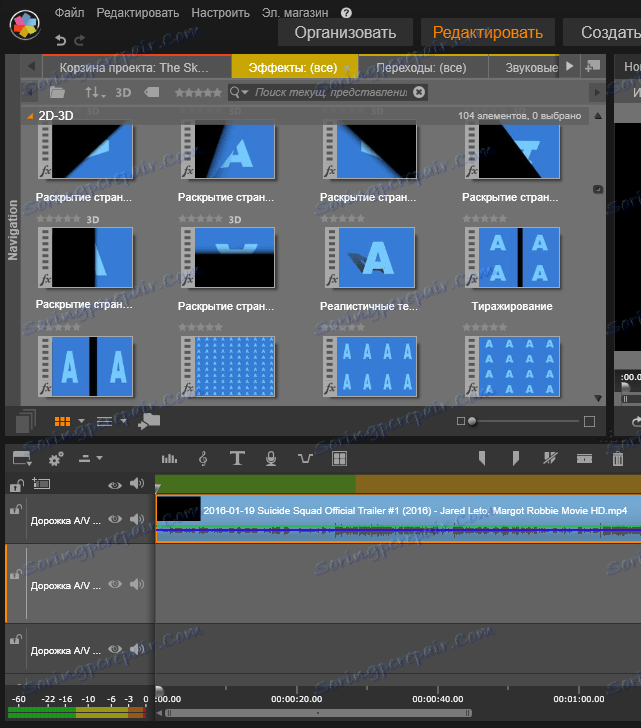Open timeline settings gear icon
The width and height of the screenshot is (641, 728).
click(55, 458)
